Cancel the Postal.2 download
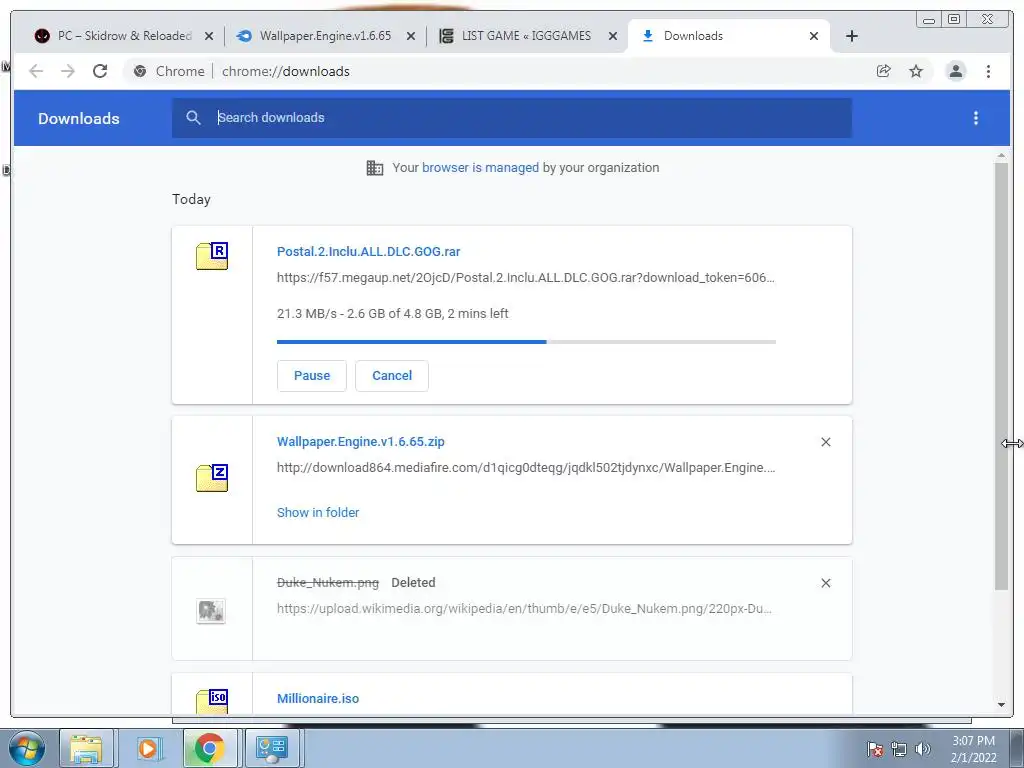 coord(392,376)
